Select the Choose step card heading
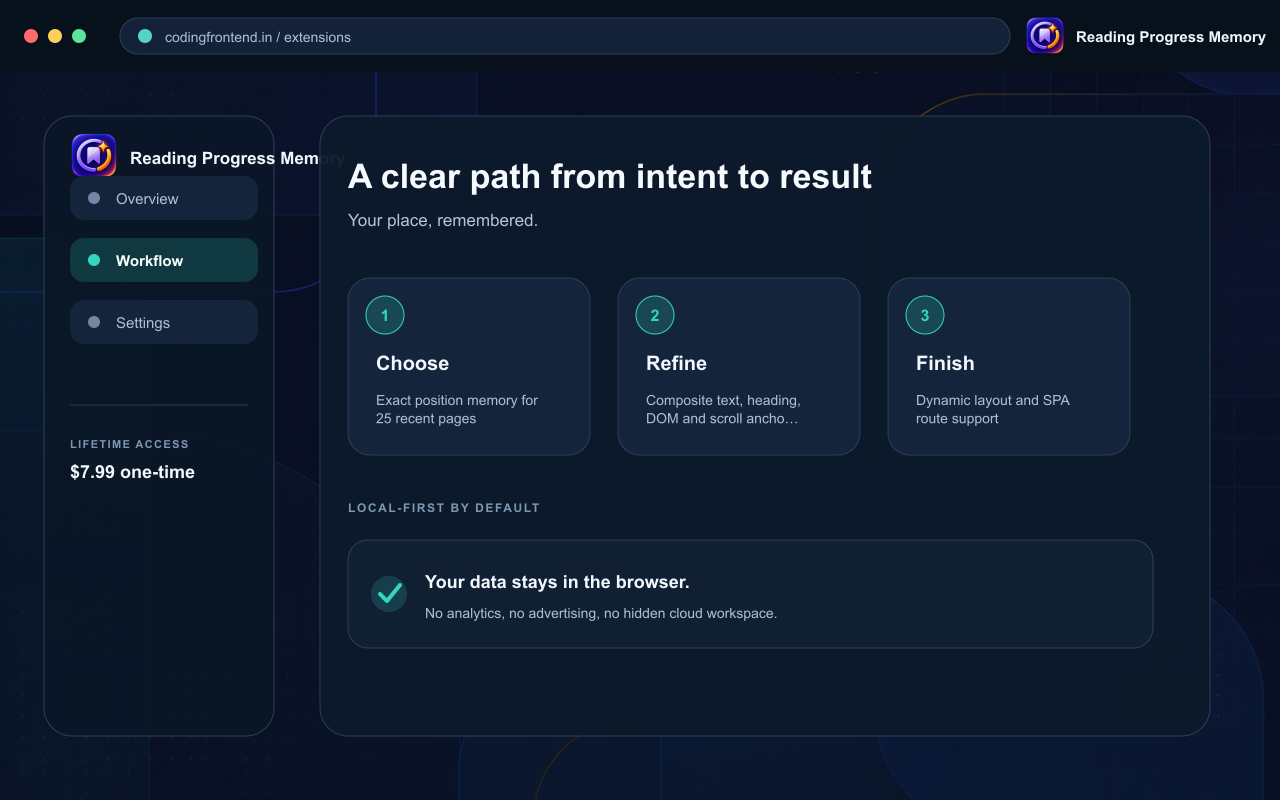 412,363
